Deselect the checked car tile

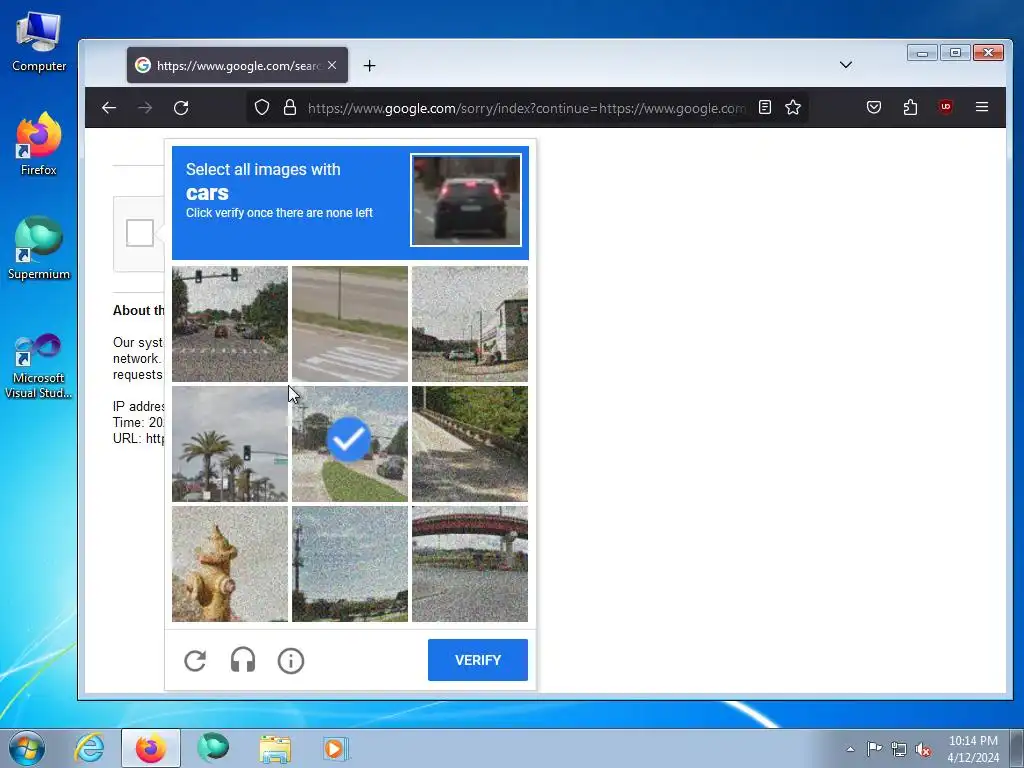(x=350, y=444)
